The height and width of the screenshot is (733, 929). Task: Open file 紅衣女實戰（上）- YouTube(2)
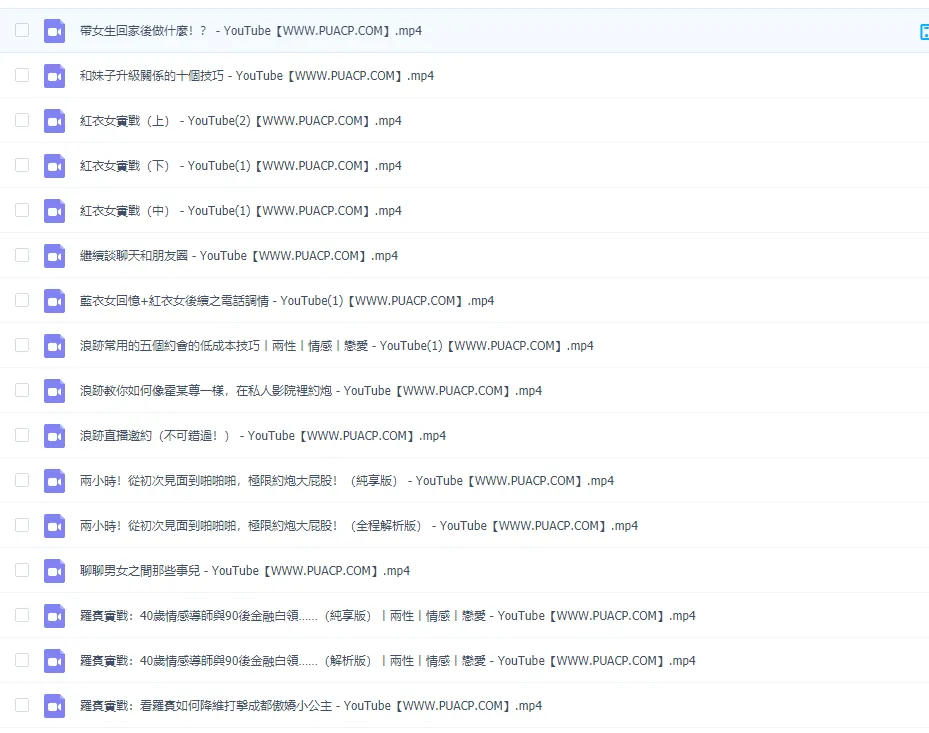click(x=241, y=121)
